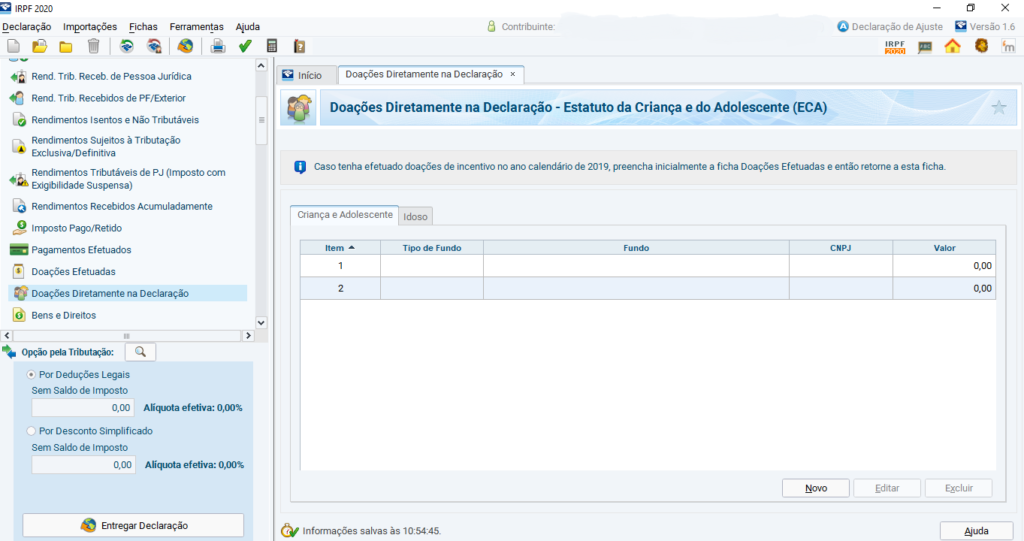The width and height of the screenshot is (1024, 541).
Task: Click the favorite star icon in header
Action: click(x=998, y=108)
